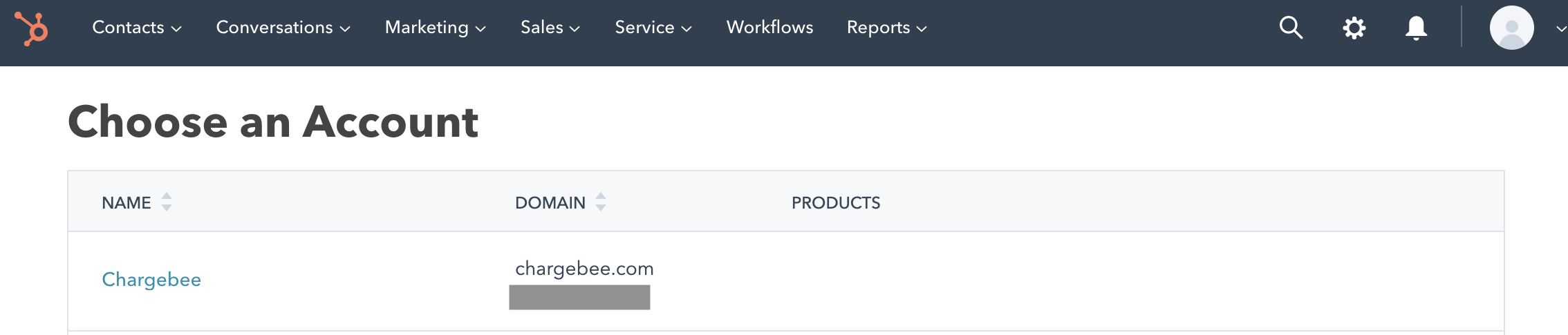Open the Conversations dropdown menu

click(283, 28)
